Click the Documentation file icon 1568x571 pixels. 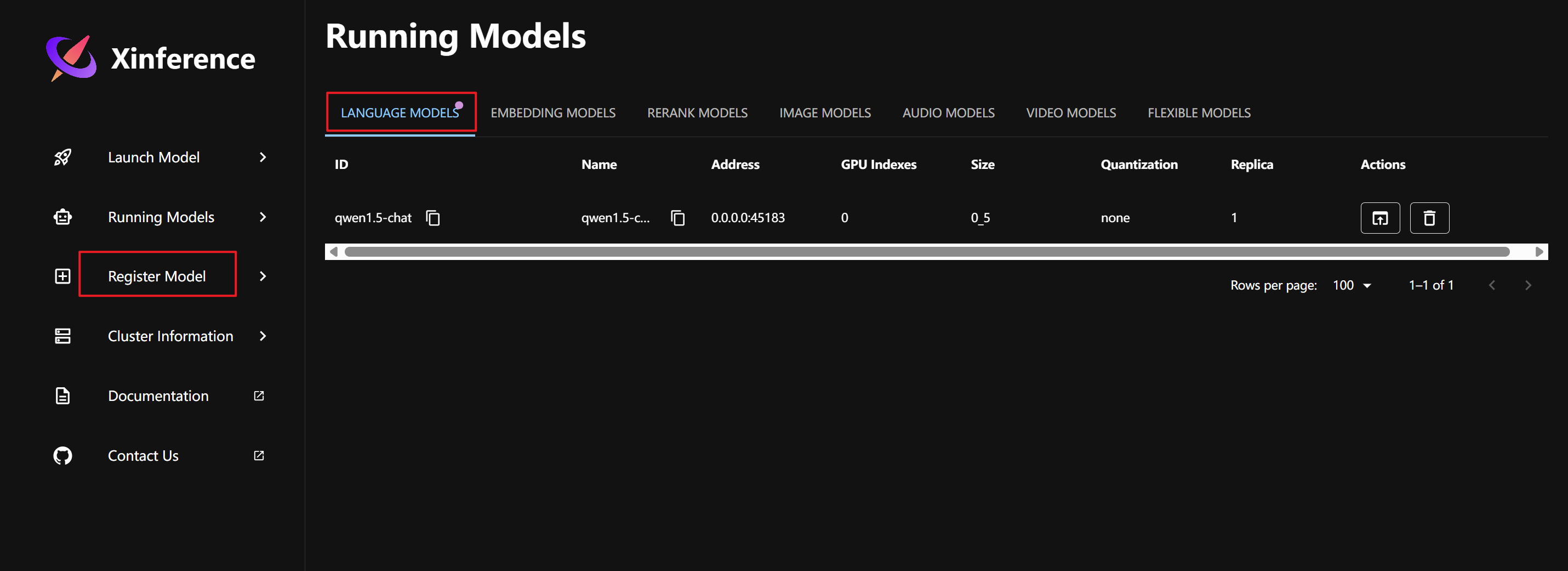(x=62, y=395)
